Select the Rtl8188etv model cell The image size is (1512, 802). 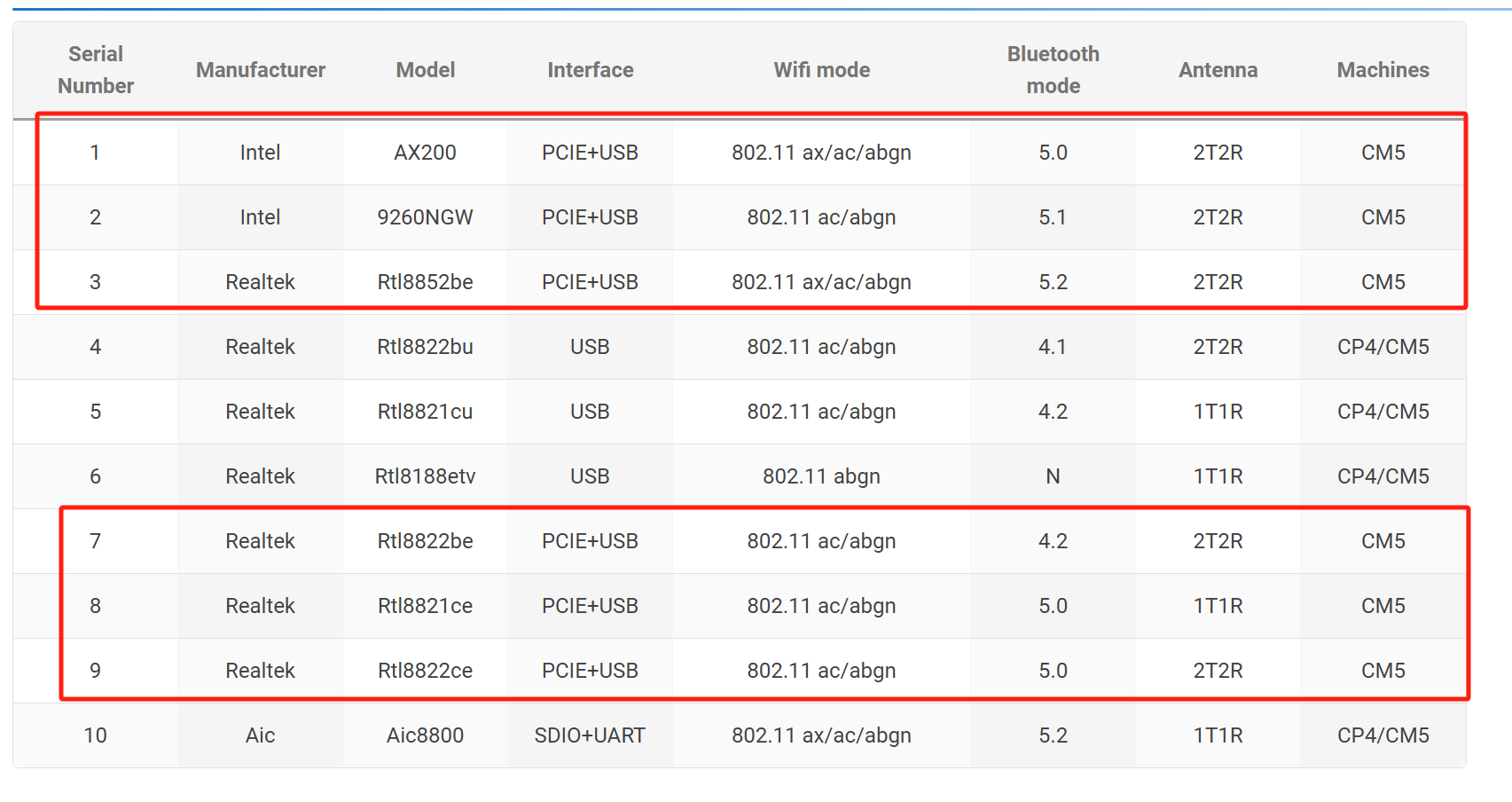(426, 476)
